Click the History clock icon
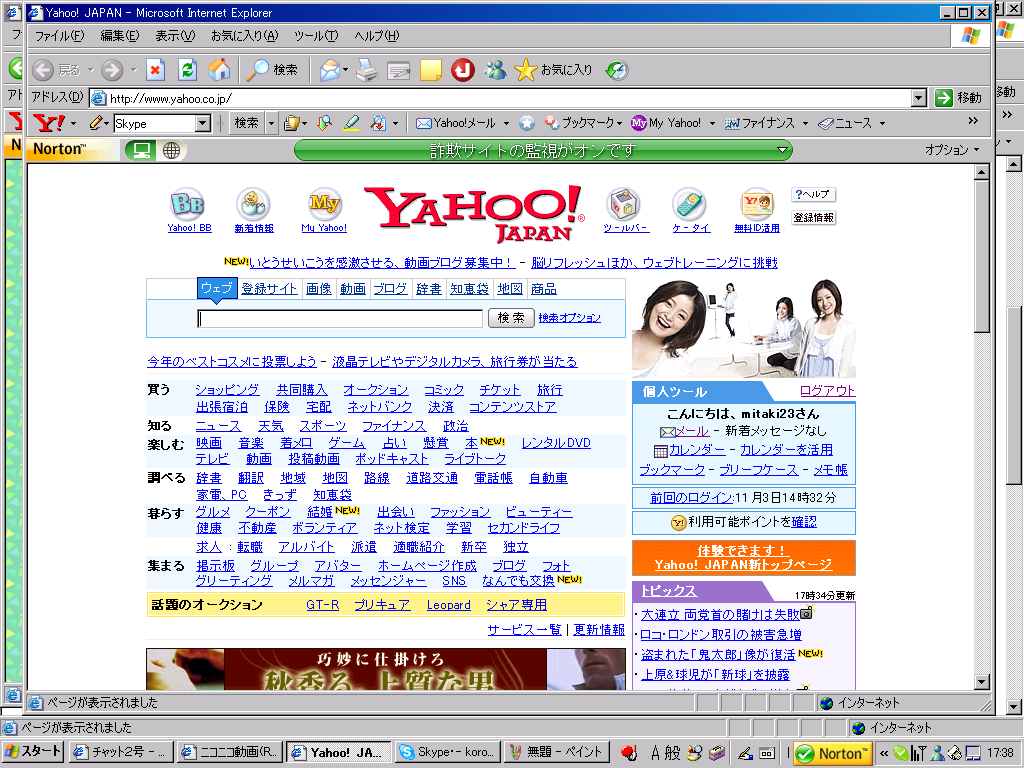The image size is (1024, 768). 616,70
